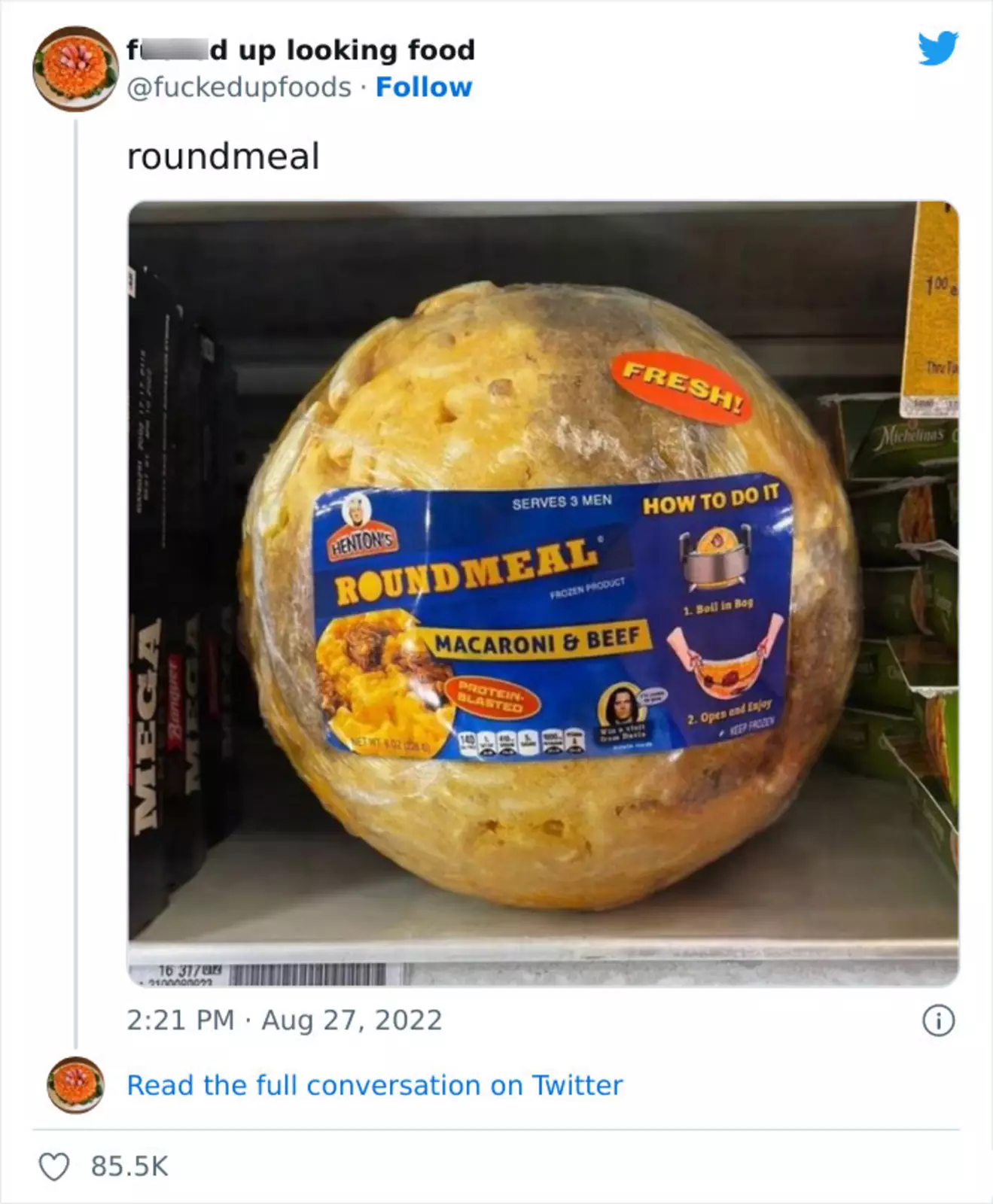Read the full conversation on Twitter
Viewport: 993px width, 1204px height.
click(375, 1085)
